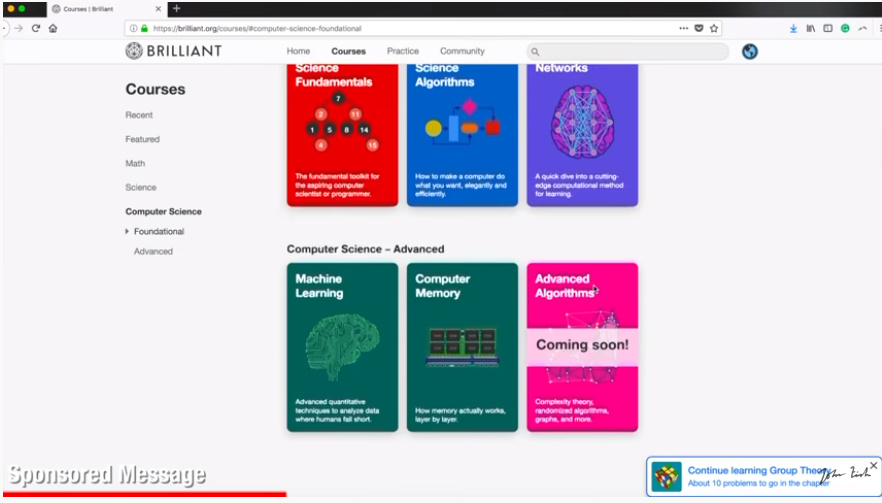Expand the Foundational sidebar item arrow

(x=127, y=231)
